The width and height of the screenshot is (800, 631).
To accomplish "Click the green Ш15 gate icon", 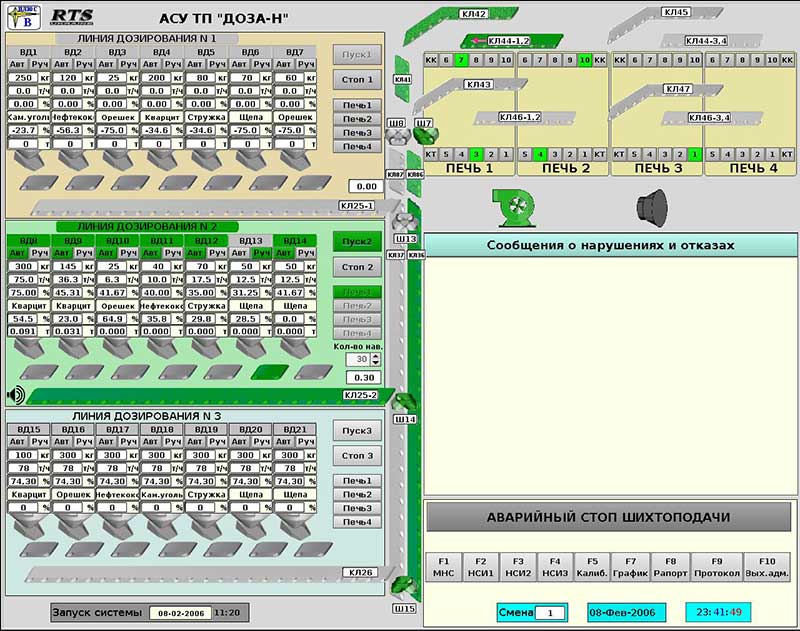I will 404,586.
